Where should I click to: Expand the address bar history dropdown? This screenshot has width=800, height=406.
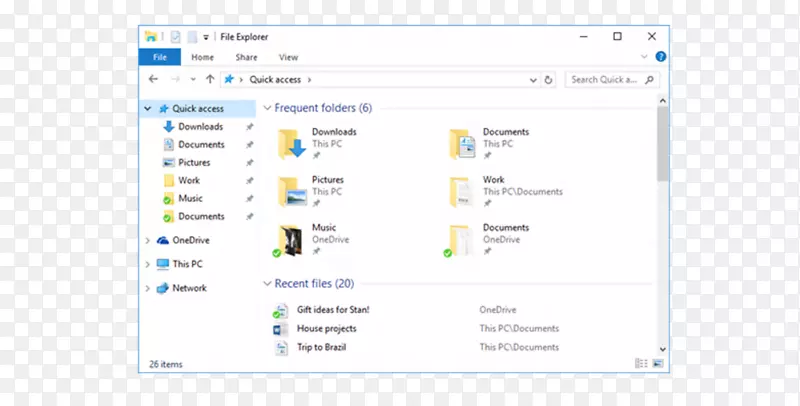tap(533, 80)
